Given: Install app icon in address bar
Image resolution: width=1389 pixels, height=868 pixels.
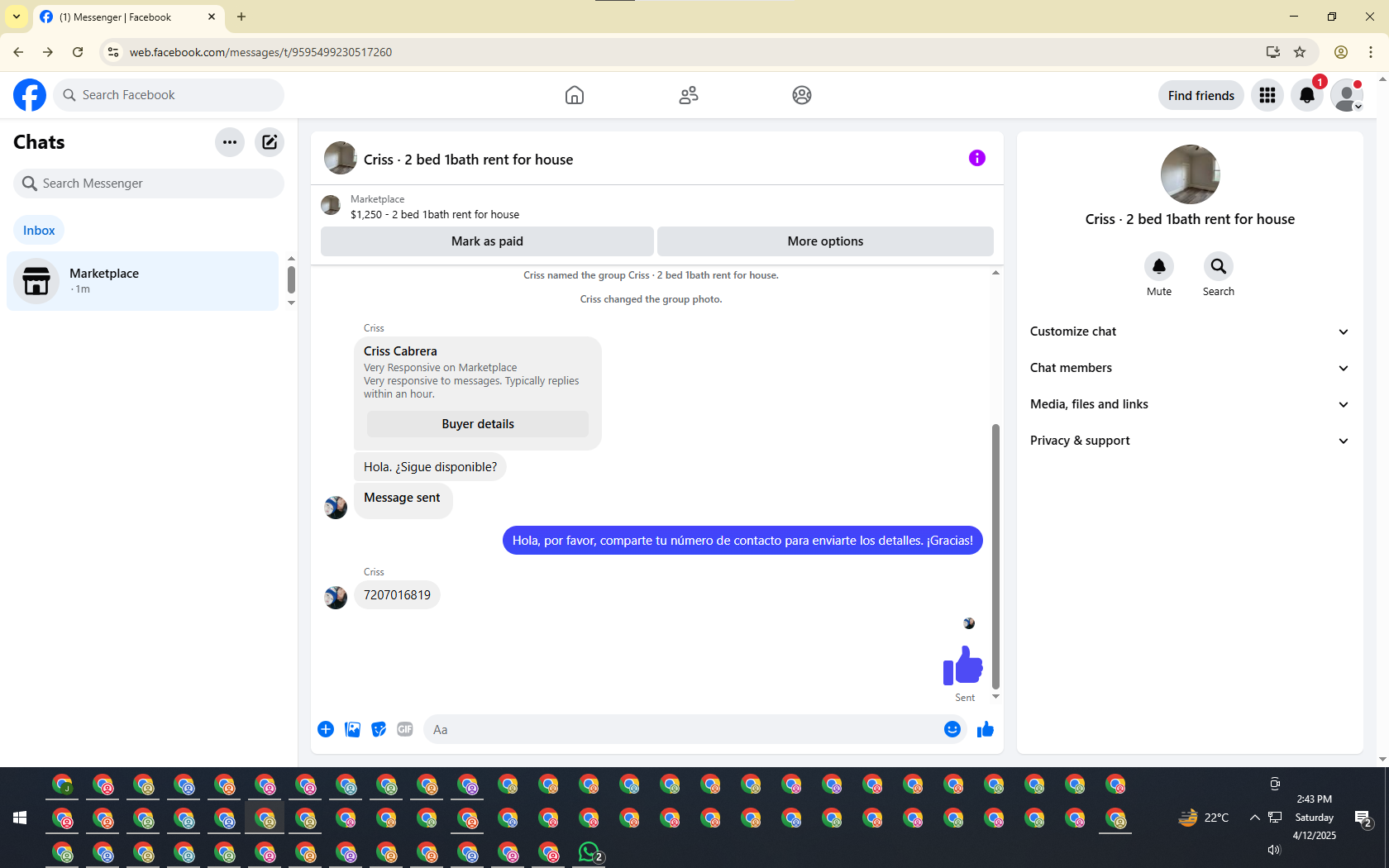Looking at the screenshot, I should tap(1273, 52).
